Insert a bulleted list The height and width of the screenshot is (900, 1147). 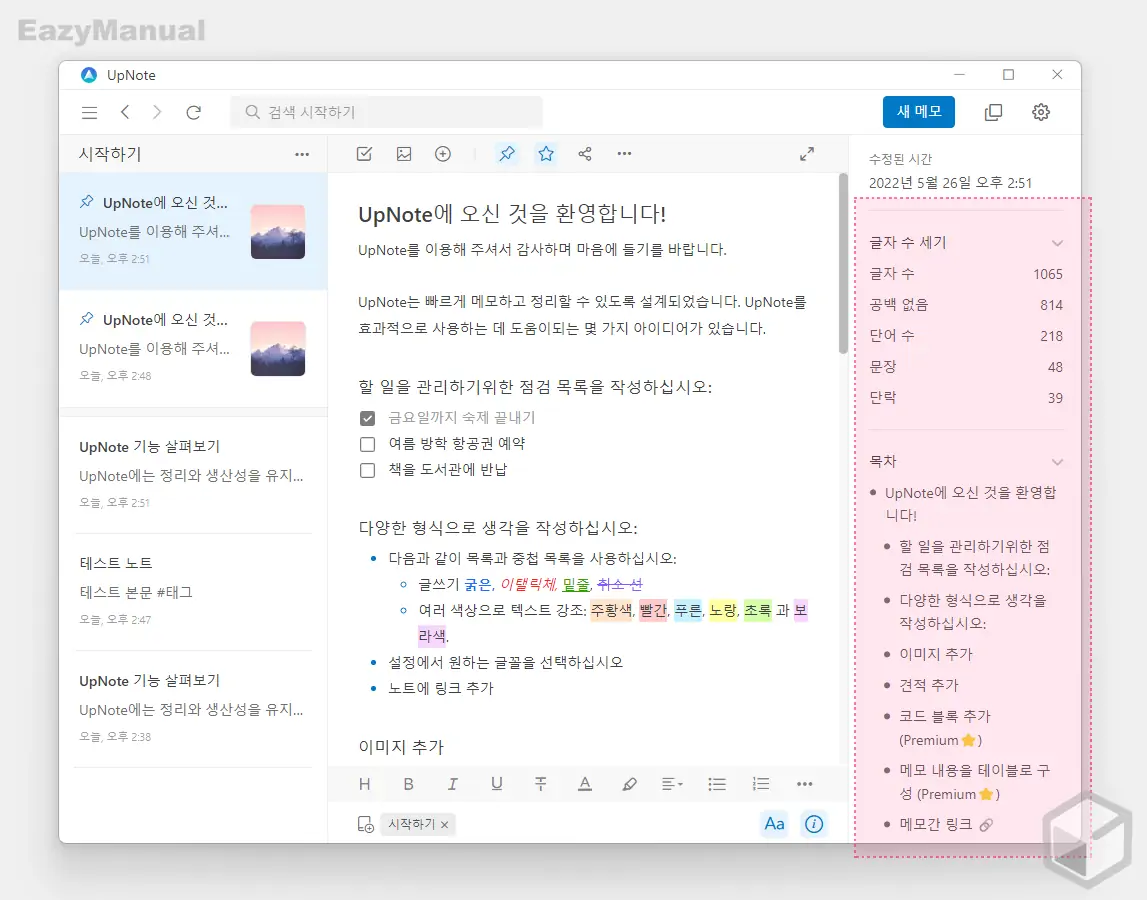(717, 784)
